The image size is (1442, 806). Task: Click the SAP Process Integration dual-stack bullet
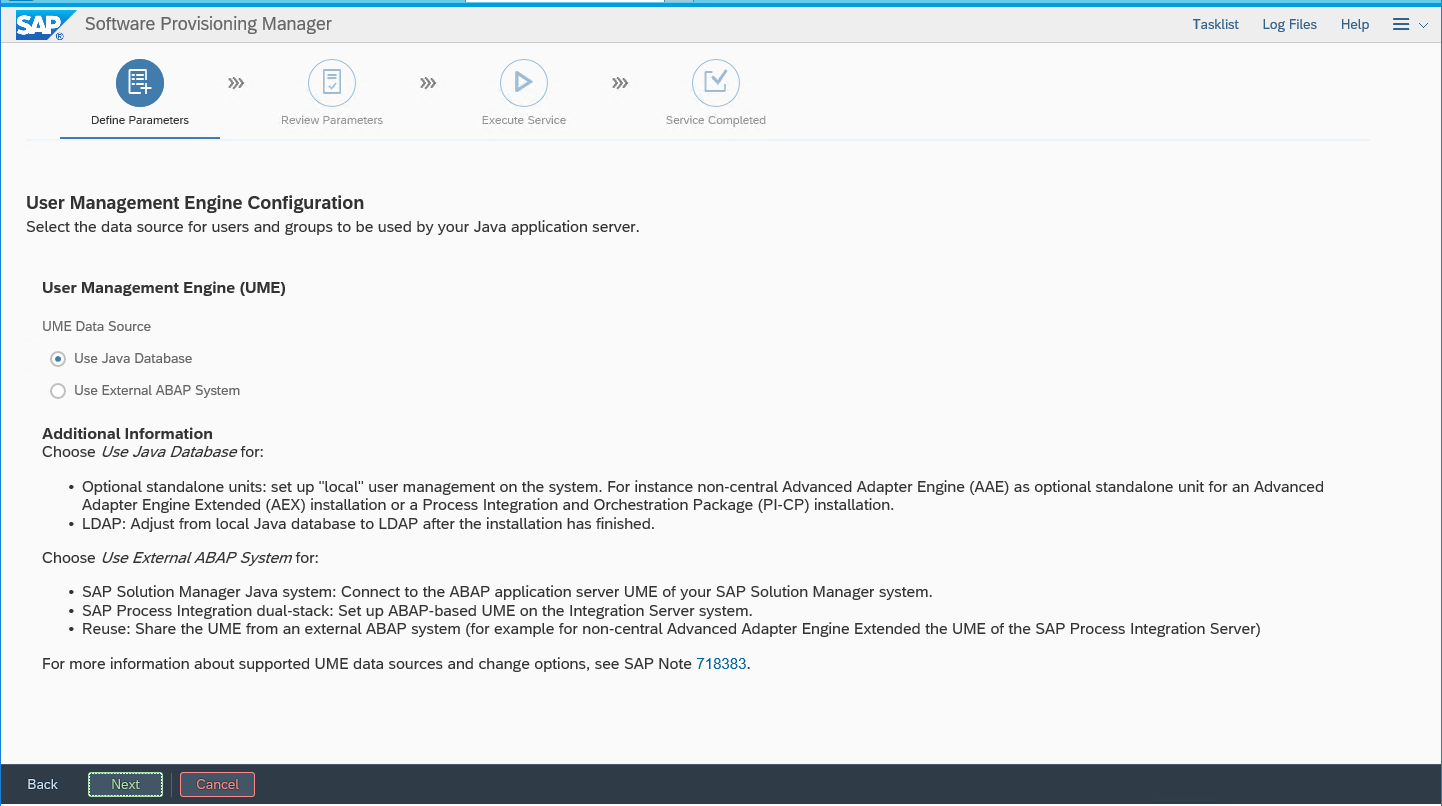[x=417, y=610]
